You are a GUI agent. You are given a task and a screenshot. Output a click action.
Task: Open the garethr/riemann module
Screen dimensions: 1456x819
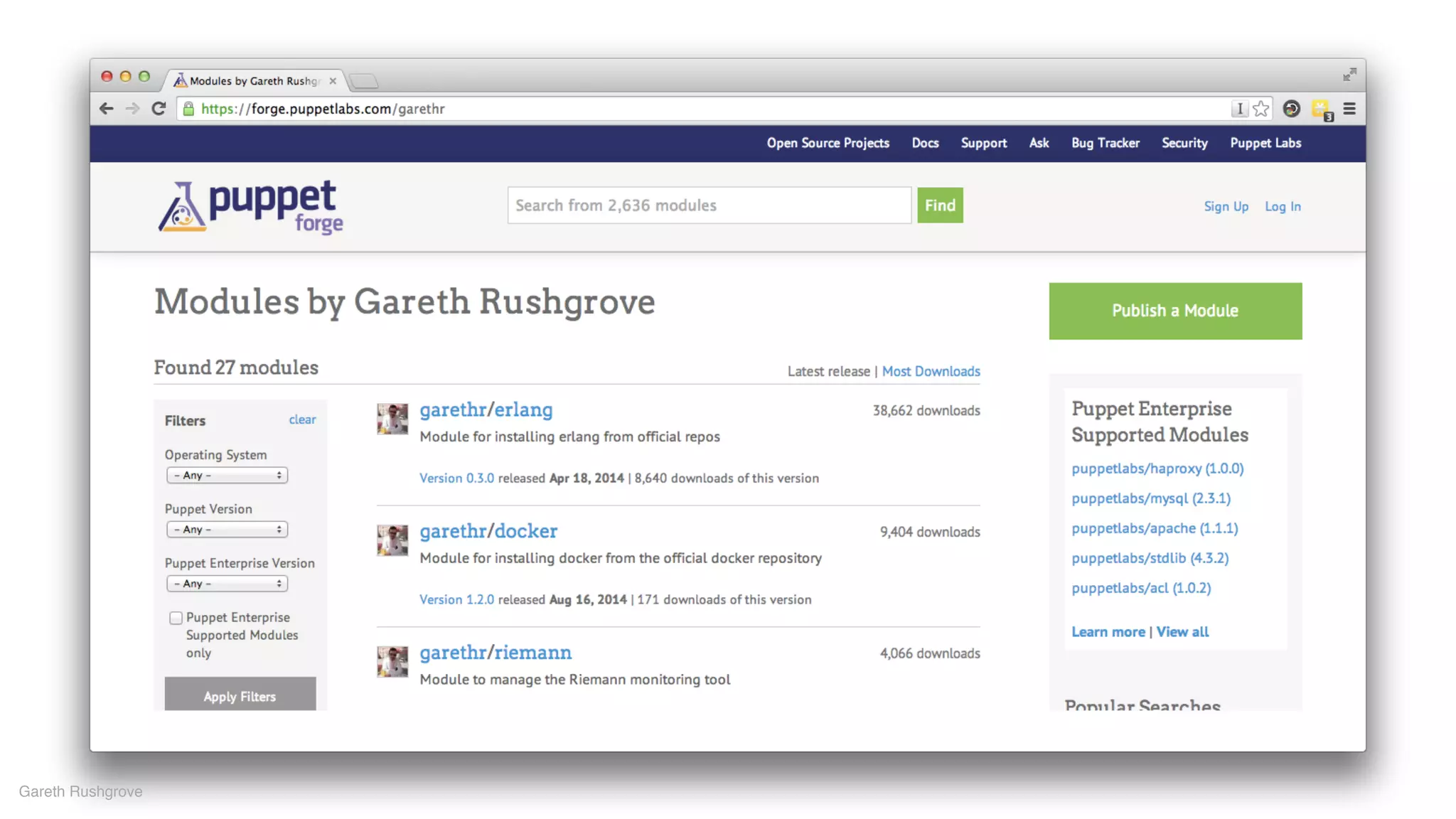(496, 653)
